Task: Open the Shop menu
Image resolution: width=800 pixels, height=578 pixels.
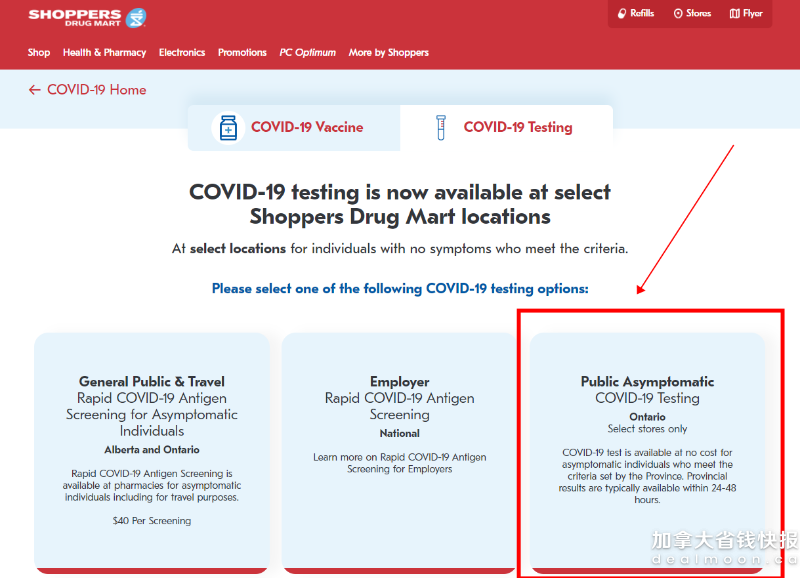Action: [x=39, y=53]
